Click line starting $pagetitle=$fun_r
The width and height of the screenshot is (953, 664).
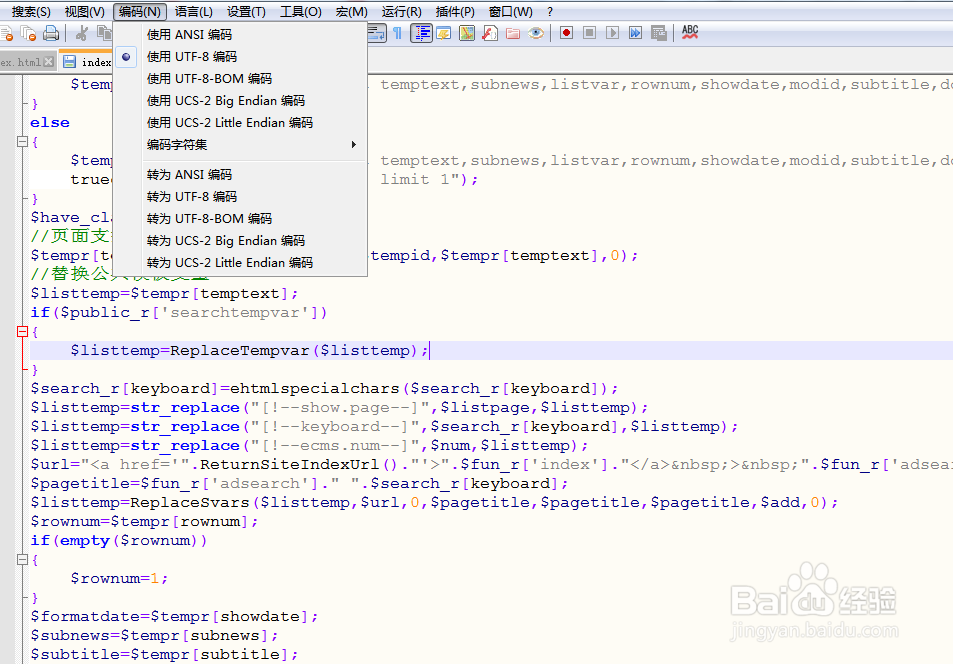coord(300,483)
